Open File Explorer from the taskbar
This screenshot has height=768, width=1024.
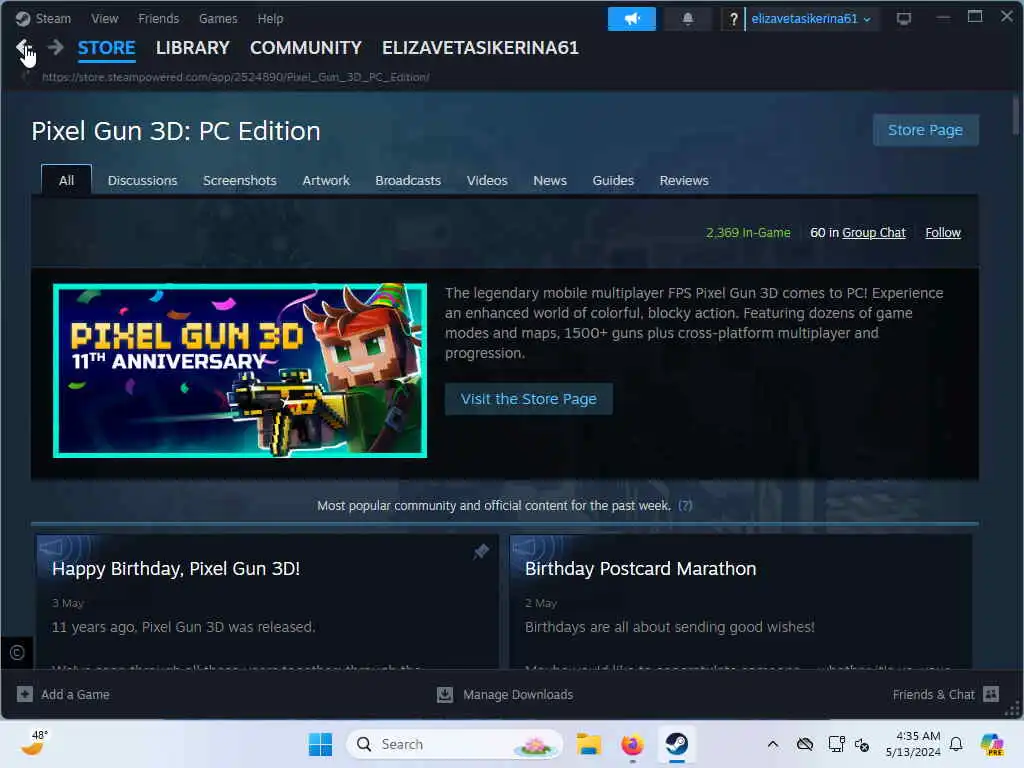click(x=588, y=744)
